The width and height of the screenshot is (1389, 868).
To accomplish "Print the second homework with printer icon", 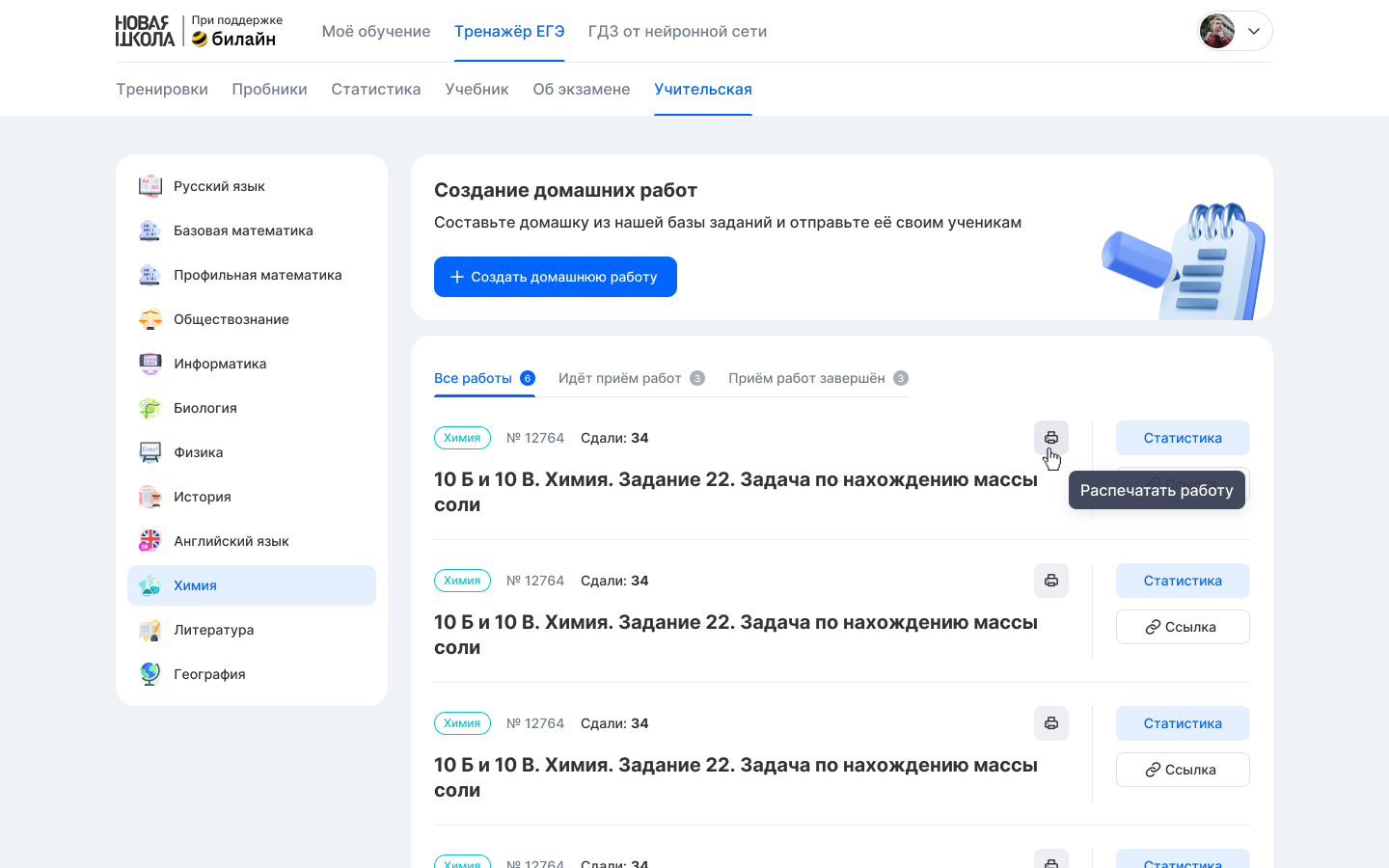I will click(x=1051, y=581).
